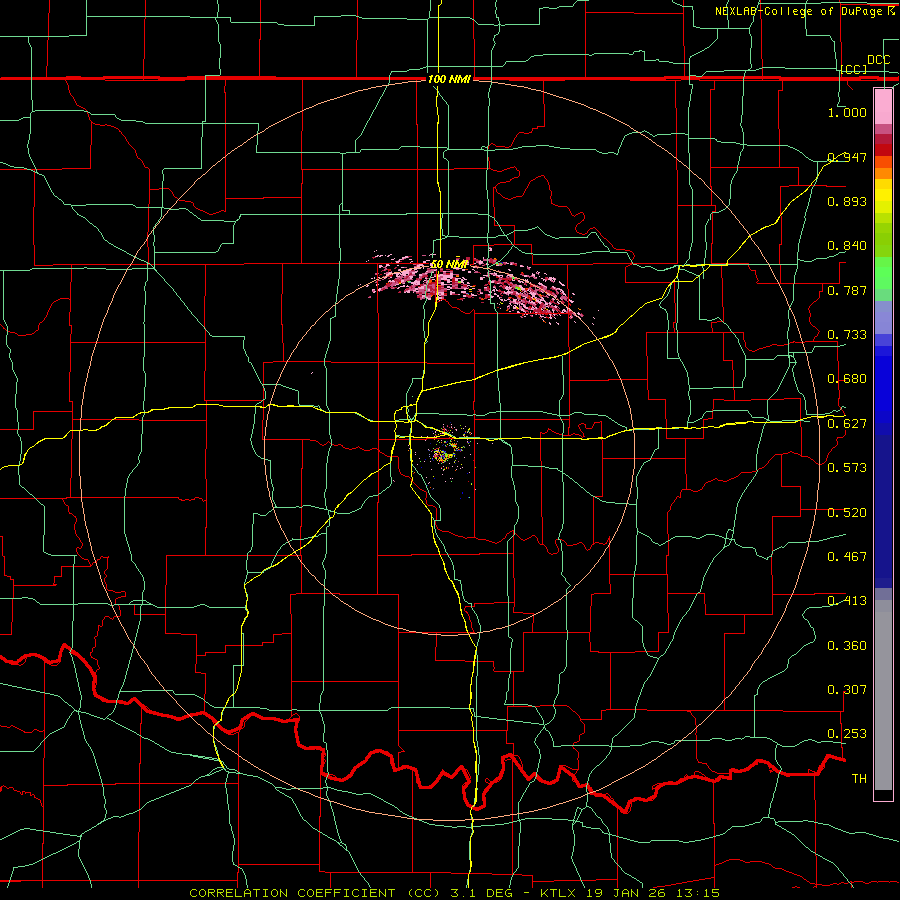The height and width of the screenshot is (900, 900).
Task: Click the multicolored echo cluster near the radar center
Action: [x=445, y=453]
